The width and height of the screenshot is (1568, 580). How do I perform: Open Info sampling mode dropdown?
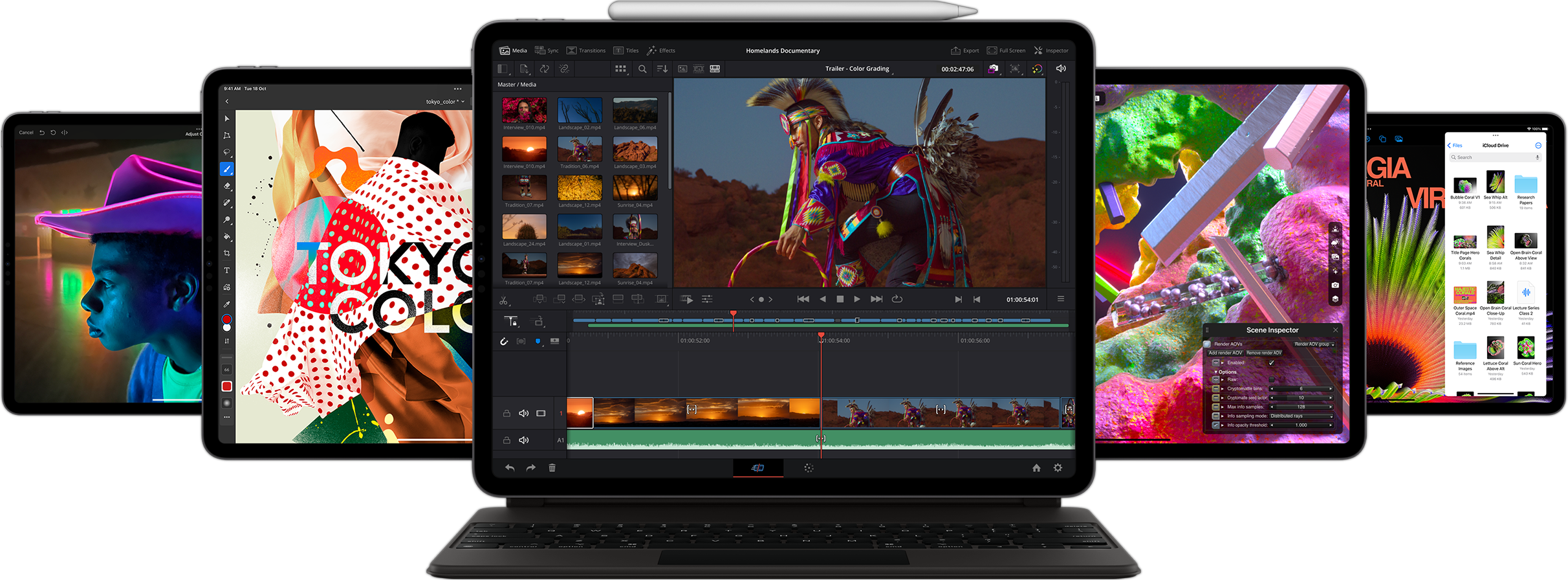coord(1301,416)
